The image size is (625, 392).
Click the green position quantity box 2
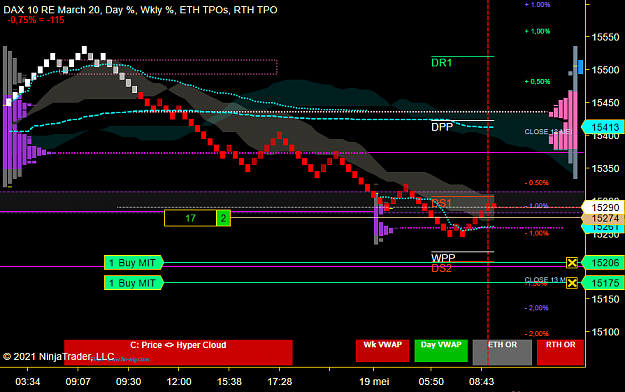[x=224, y=218]
